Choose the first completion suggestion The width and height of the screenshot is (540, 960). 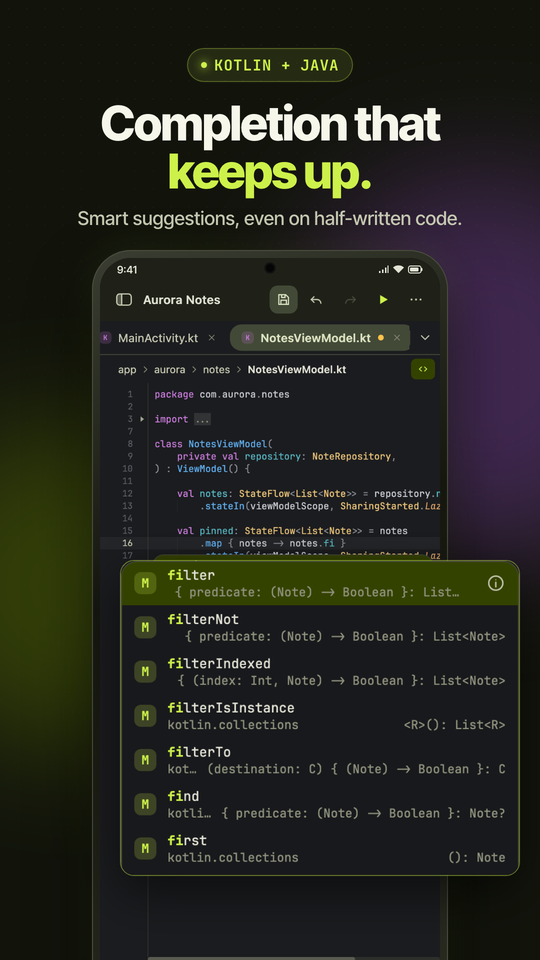click(320, 848)
